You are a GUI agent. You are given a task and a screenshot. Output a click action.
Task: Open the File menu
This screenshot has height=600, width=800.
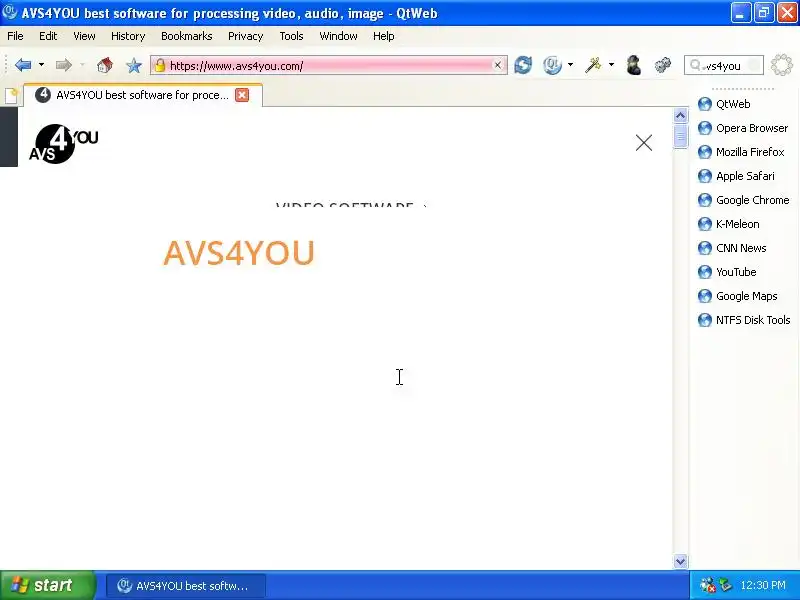coord(15,36)
